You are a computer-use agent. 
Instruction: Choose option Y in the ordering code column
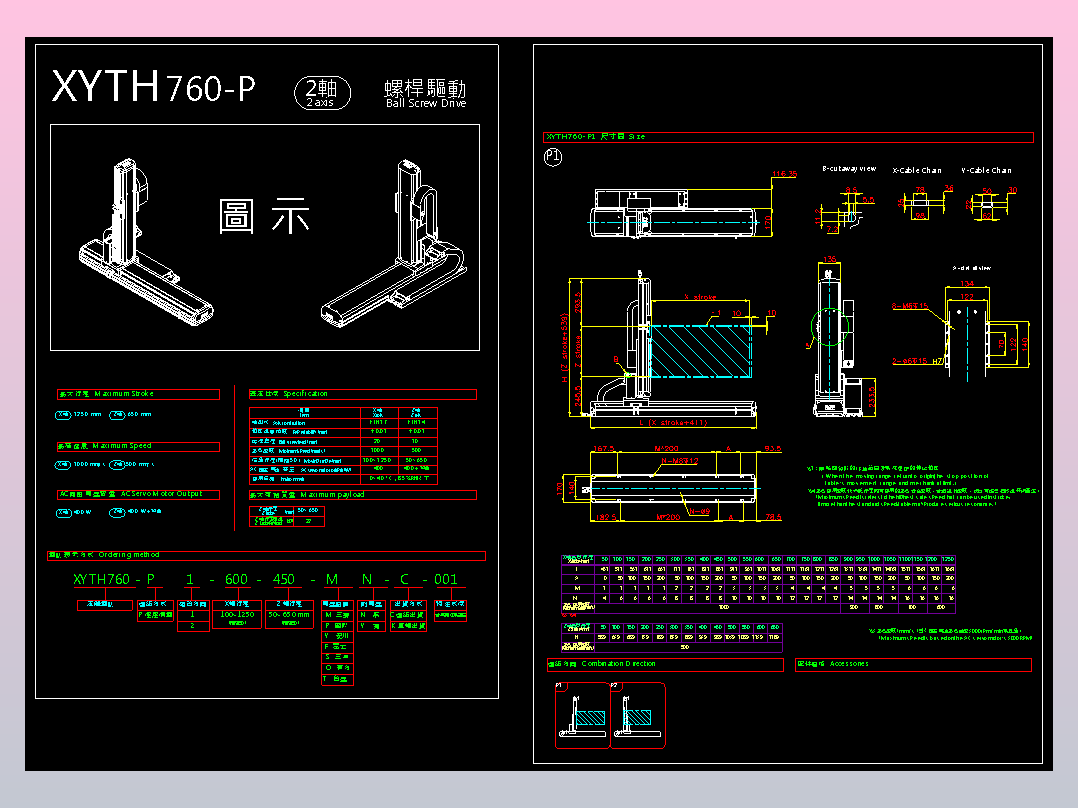(x=337, y=636)
